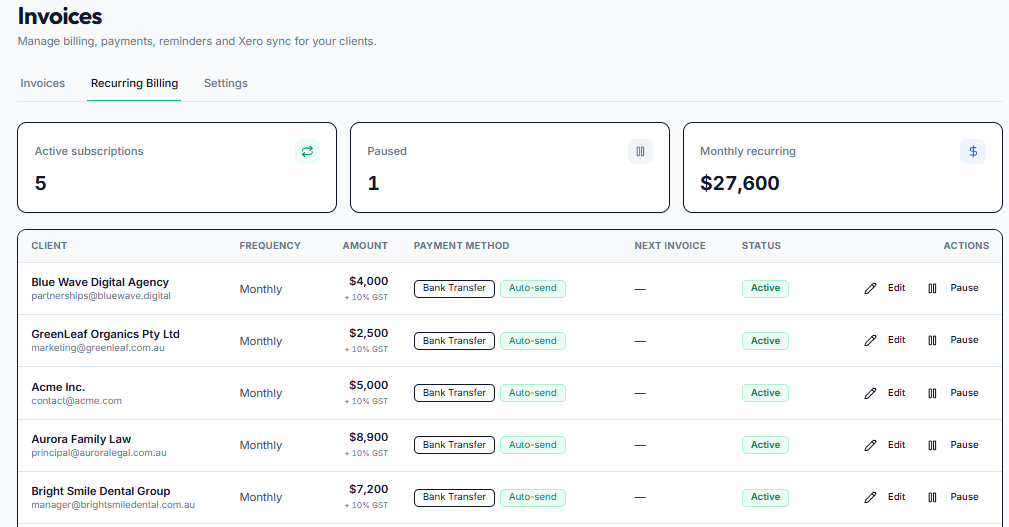The height and width of the screenshot is (527, 1009).
Task: Open the Invoices tab
Action: pos(42,83)
